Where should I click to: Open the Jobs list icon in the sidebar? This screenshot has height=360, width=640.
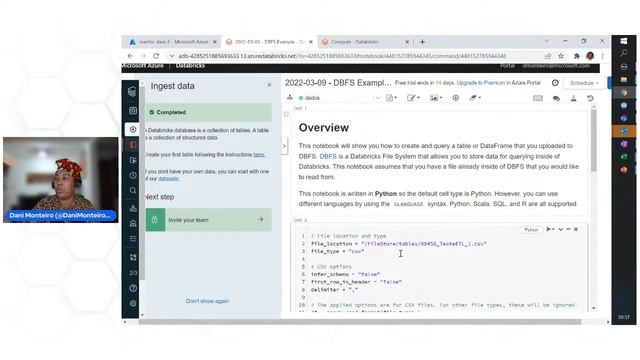coord(133,238)
